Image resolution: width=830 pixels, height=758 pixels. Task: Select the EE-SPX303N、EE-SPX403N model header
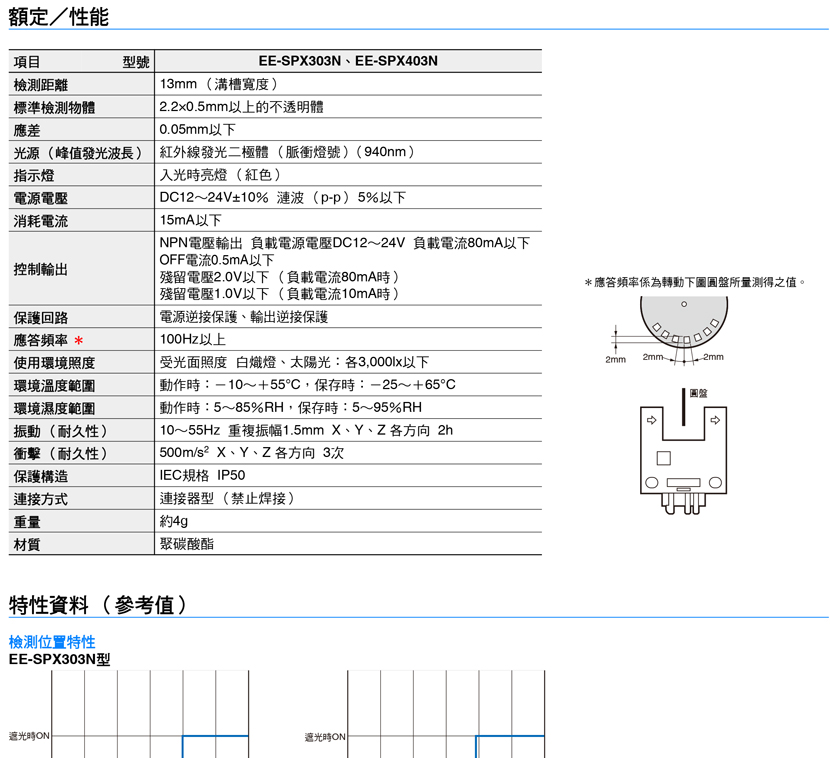point(348,61)
